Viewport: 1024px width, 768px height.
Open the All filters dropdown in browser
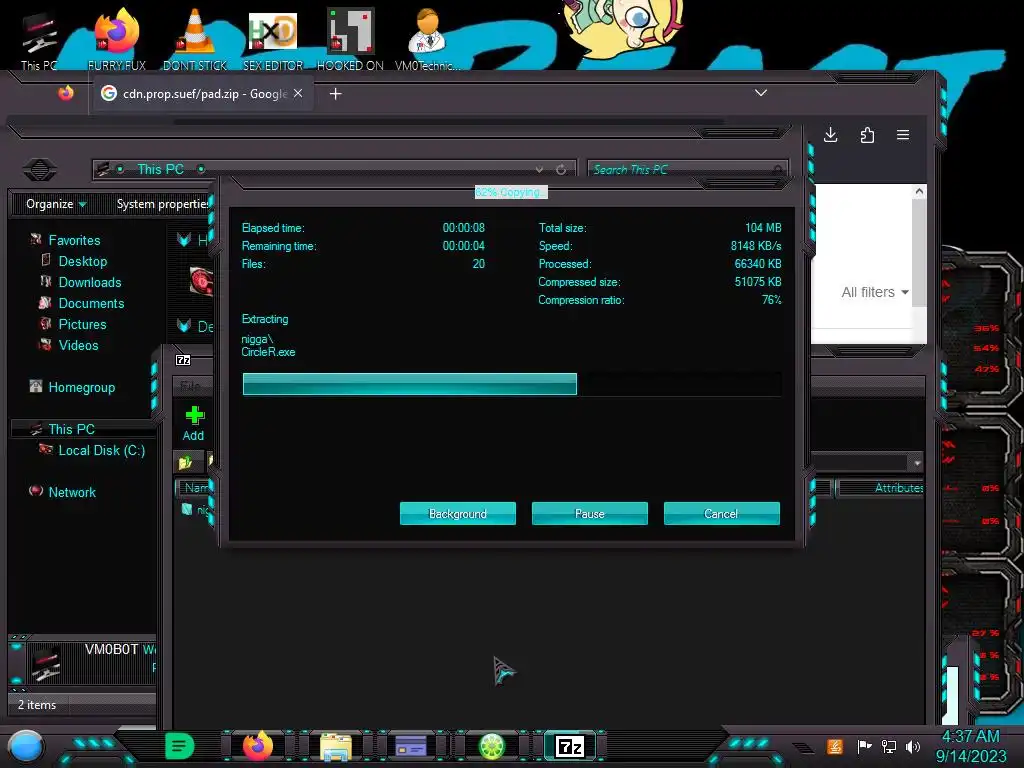pos(875,292)
